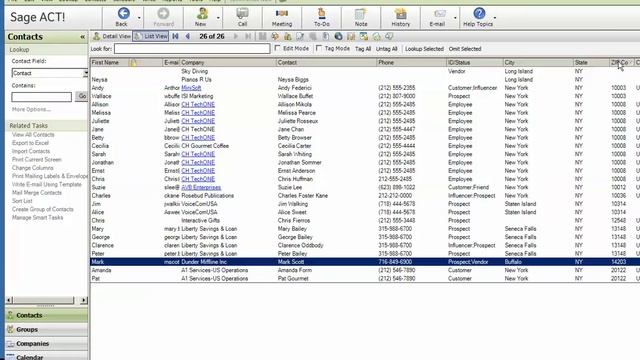Click the Tag All button
Image resolution: width=640 pixels, height=360 pixels.
(x=363, y=49)
